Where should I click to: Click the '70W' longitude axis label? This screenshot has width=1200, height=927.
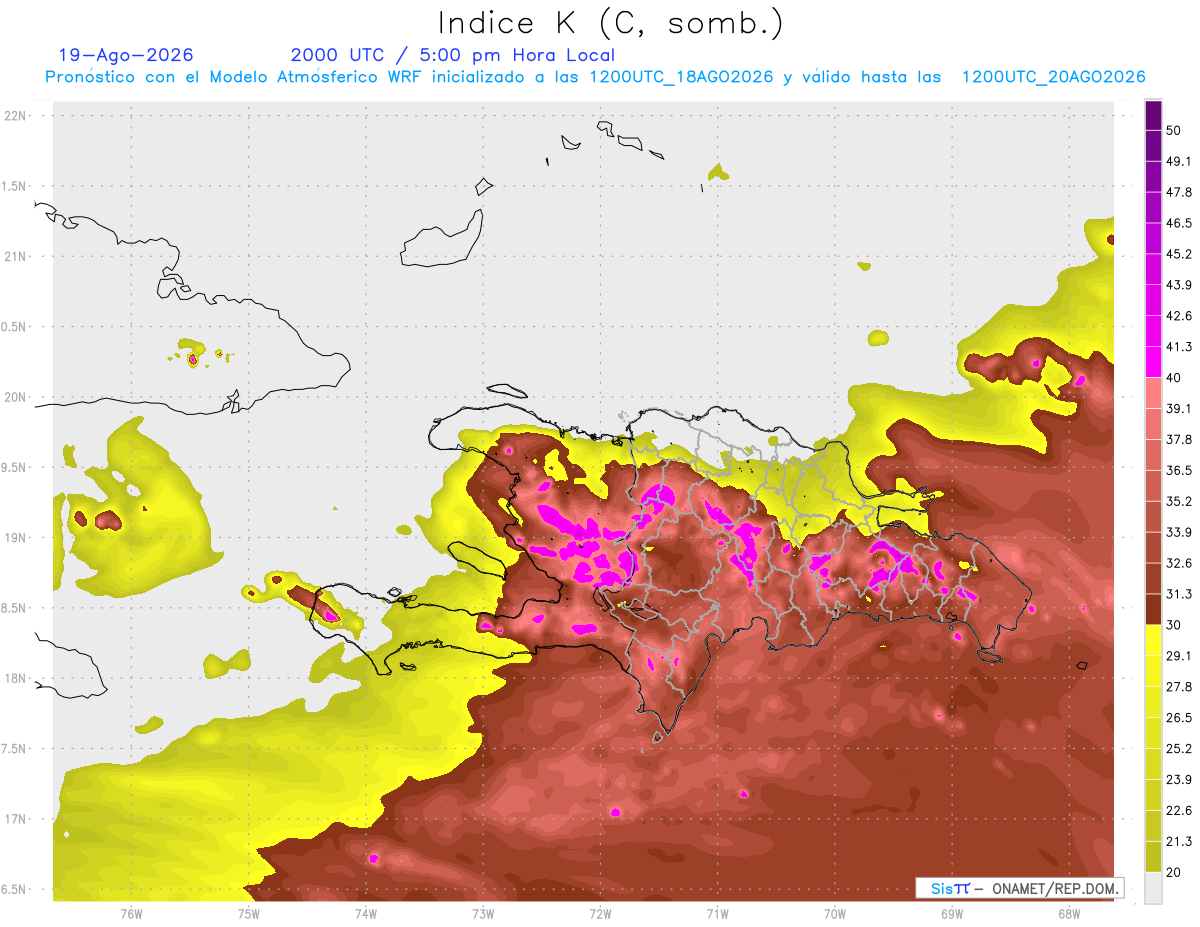tap(835, 914)
